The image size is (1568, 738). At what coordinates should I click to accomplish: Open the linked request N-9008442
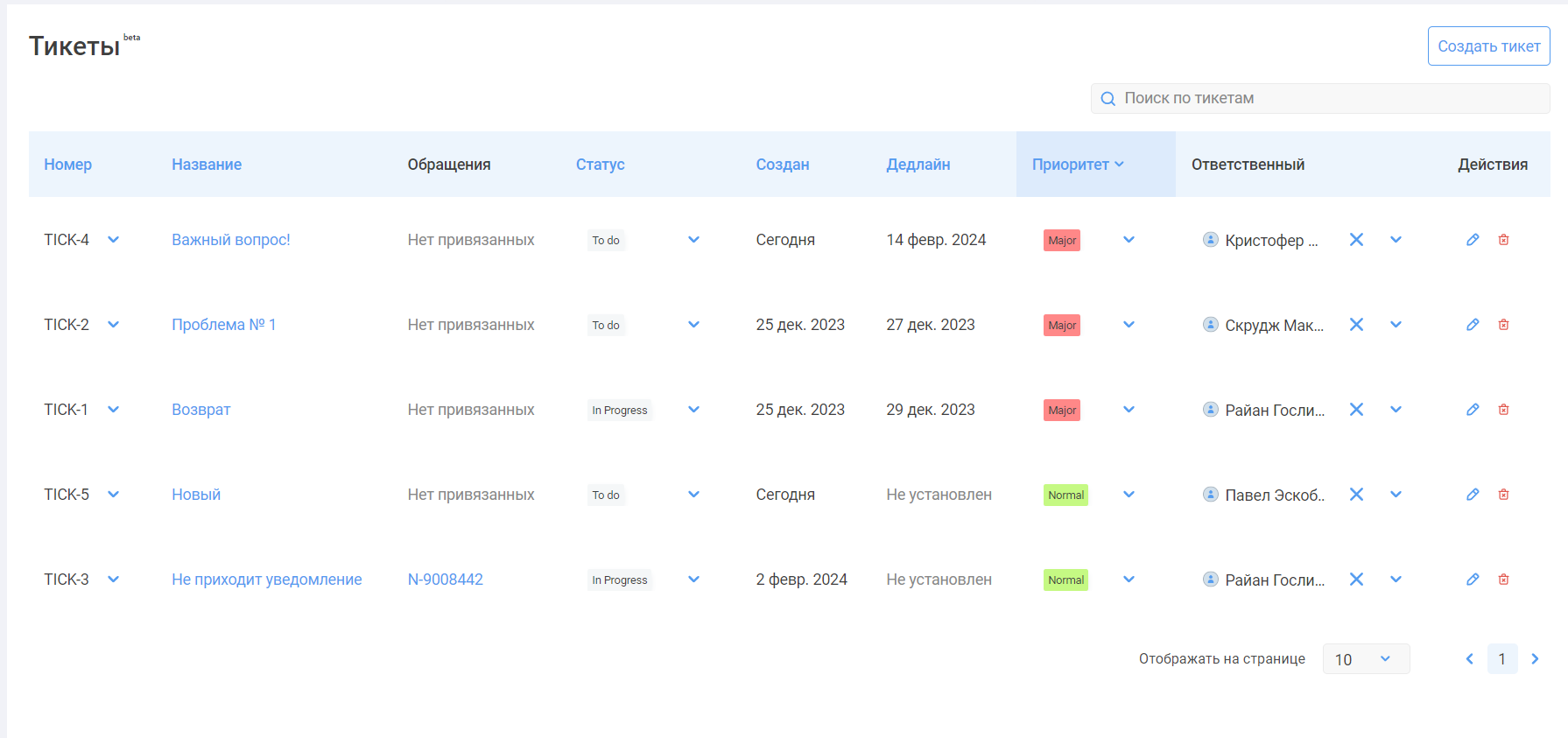pyautogui.click(x=445, y=580)
